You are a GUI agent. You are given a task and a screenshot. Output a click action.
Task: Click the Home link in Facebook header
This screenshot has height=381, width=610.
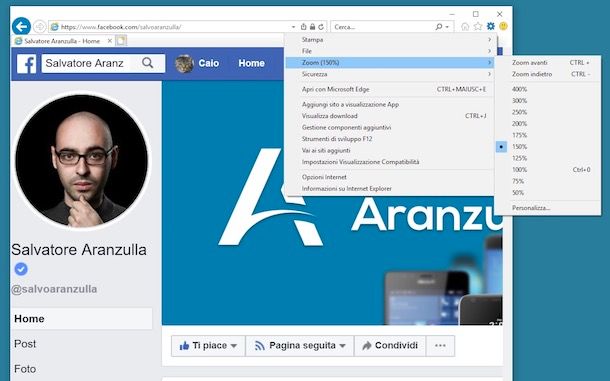(x=251, y=63)
